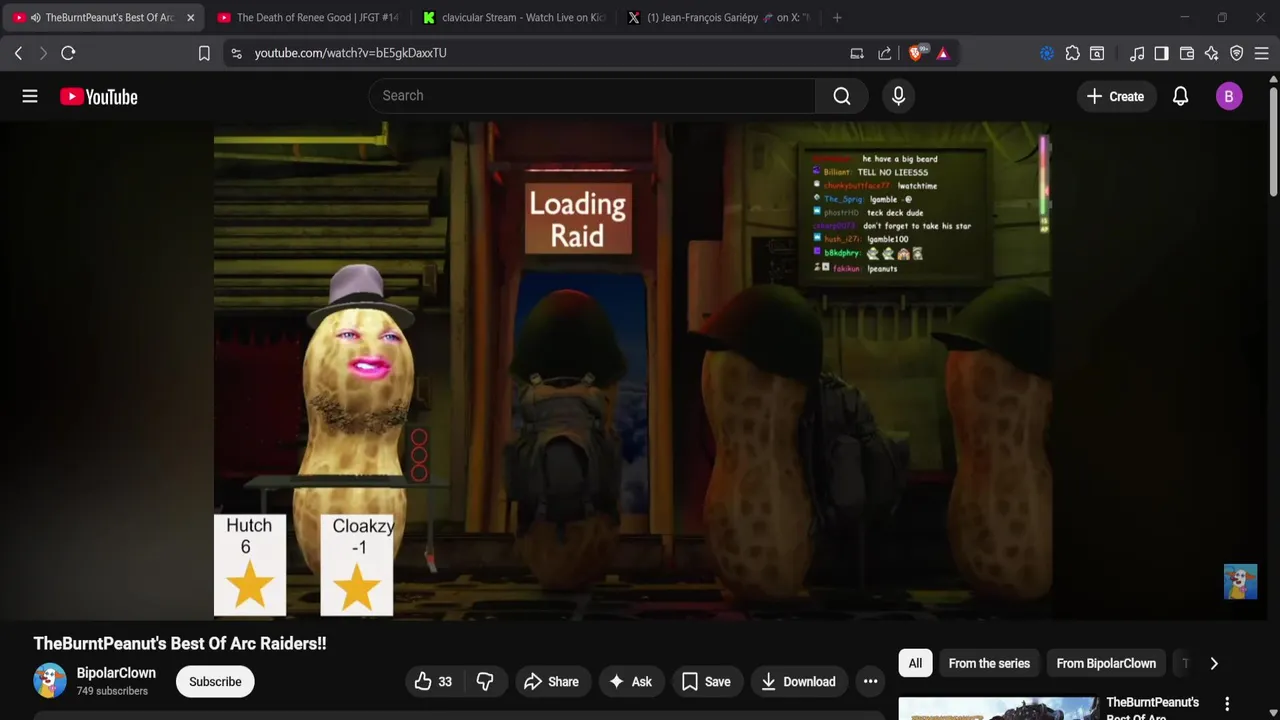Search with voice microphone button
This screenshot has height=720, width=1280.
tap(898, 96)
